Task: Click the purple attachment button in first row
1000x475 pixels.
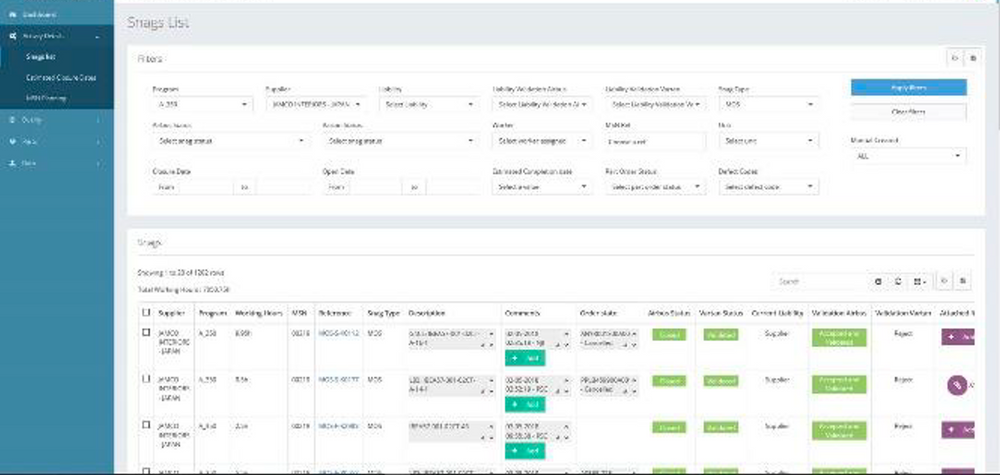Action: [x=958, y=337]
